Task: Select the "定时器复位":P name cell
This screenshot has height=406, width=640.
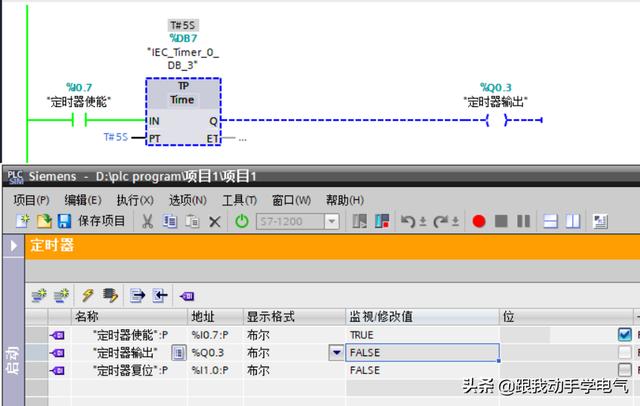Action: pos(130,370)
